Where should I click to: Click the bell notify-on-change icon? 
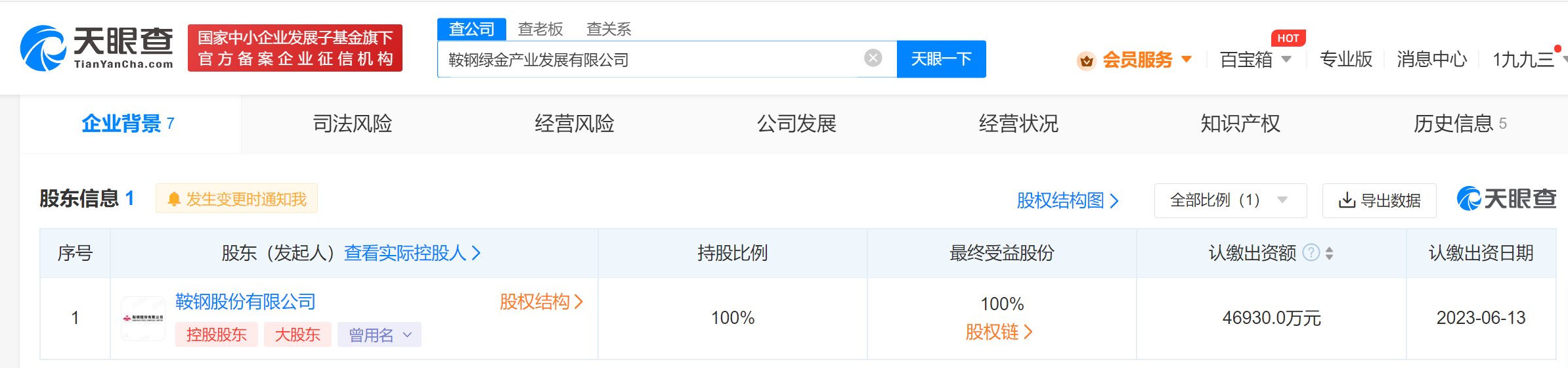[x=174, y=199]
